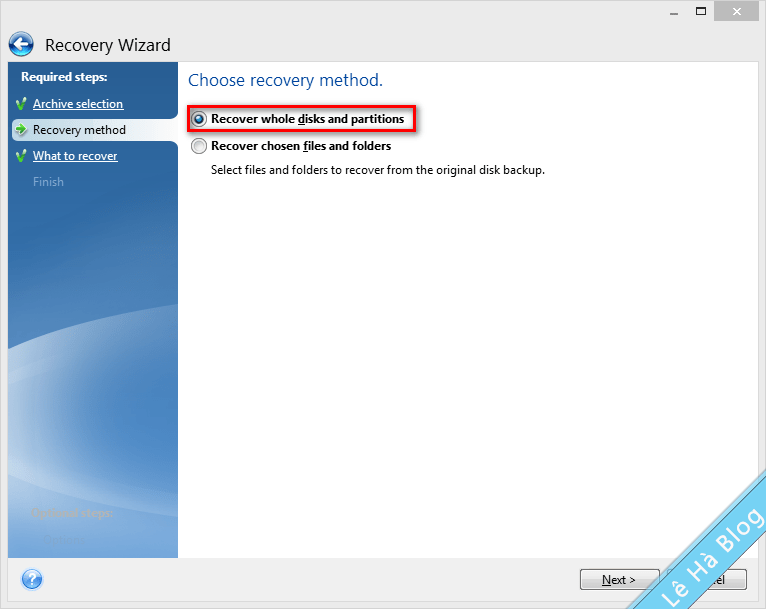The image size is (766, 609).
Task: Click the green checkmark beside What to recover
Action: (21, 156)
